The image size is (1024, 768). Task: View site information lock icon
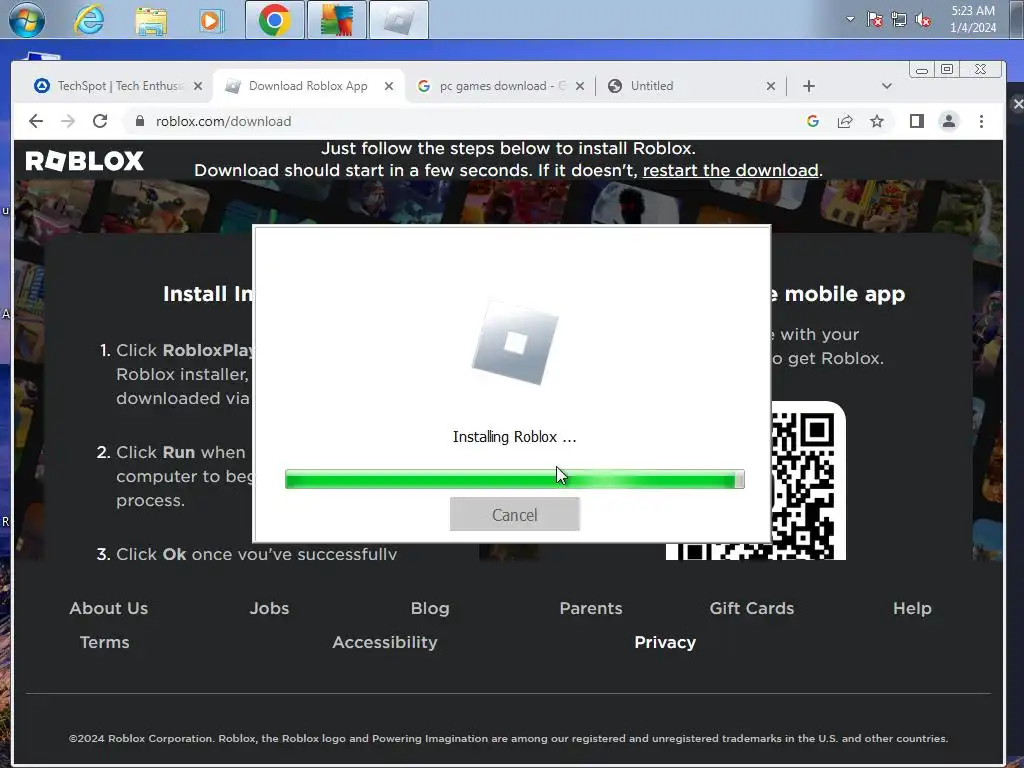(139, 121)
